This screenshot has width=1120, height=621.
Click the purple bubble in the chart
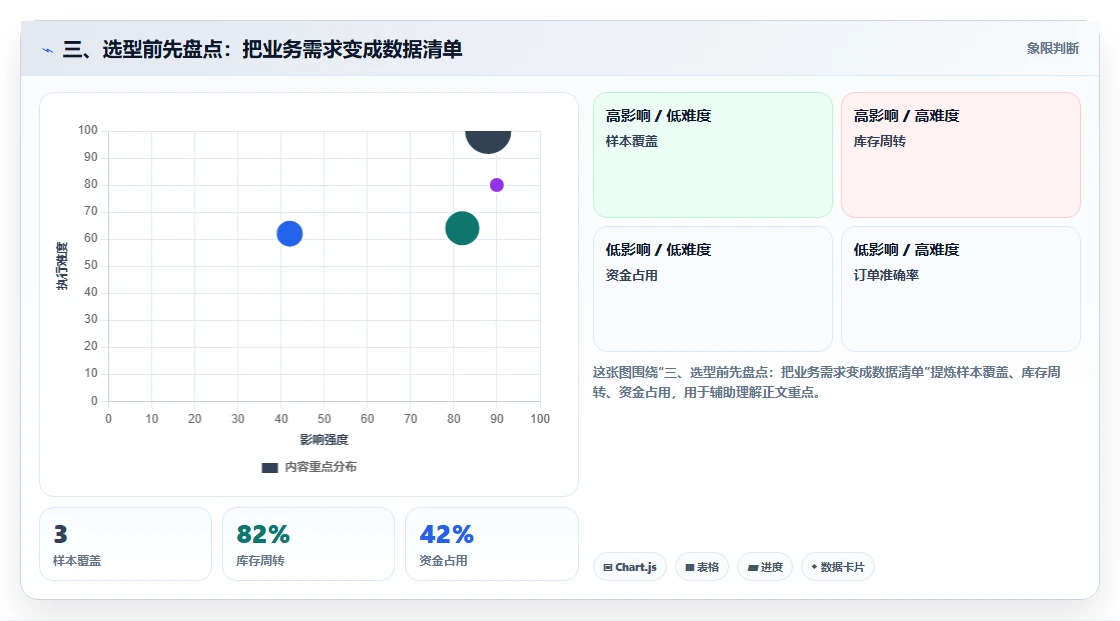[496, 185]
